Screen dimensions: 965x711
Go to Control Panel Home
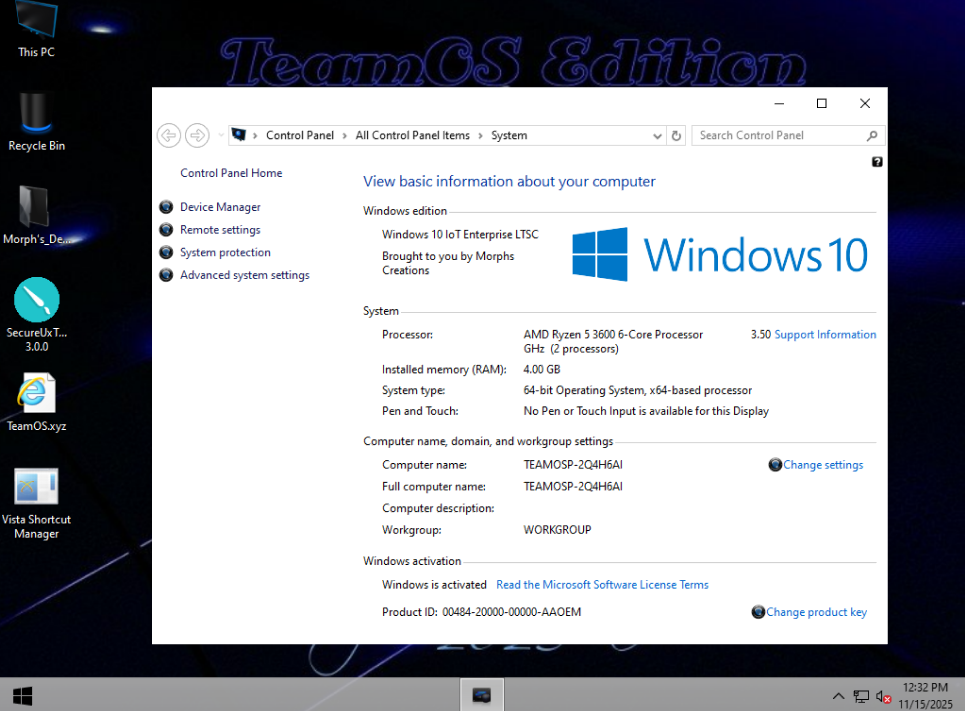tap(231, 173)
